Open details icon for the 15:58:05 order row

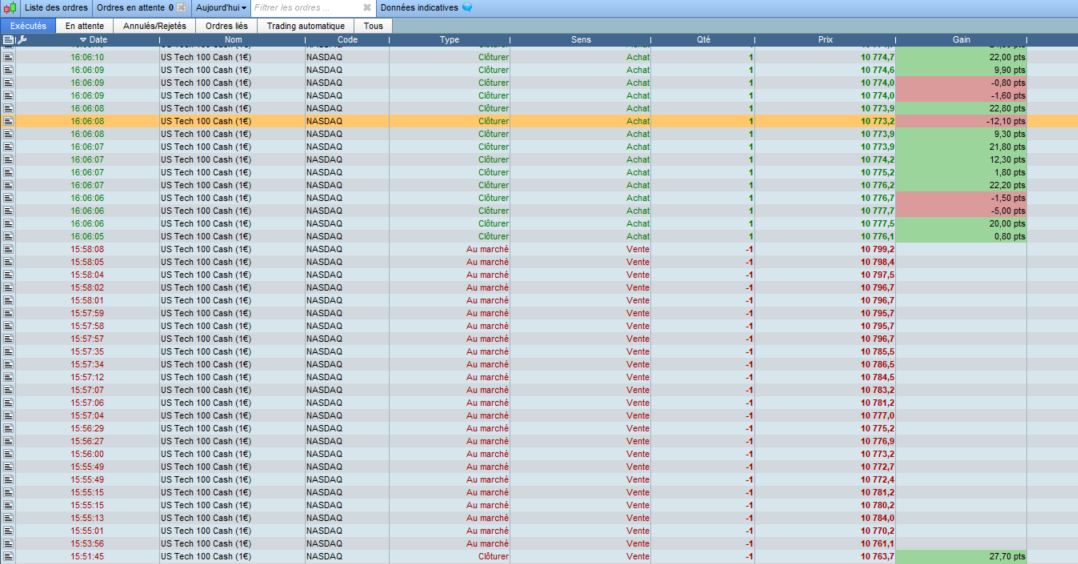click(8, 262)
